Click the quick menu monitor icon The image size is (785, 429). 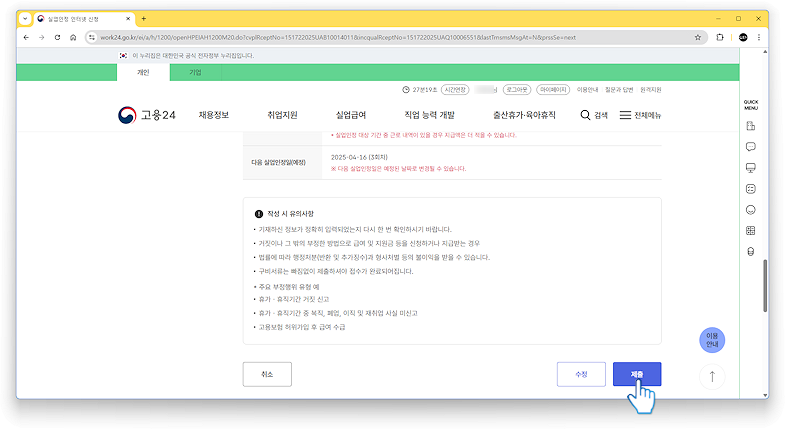[x=750, y=168]
